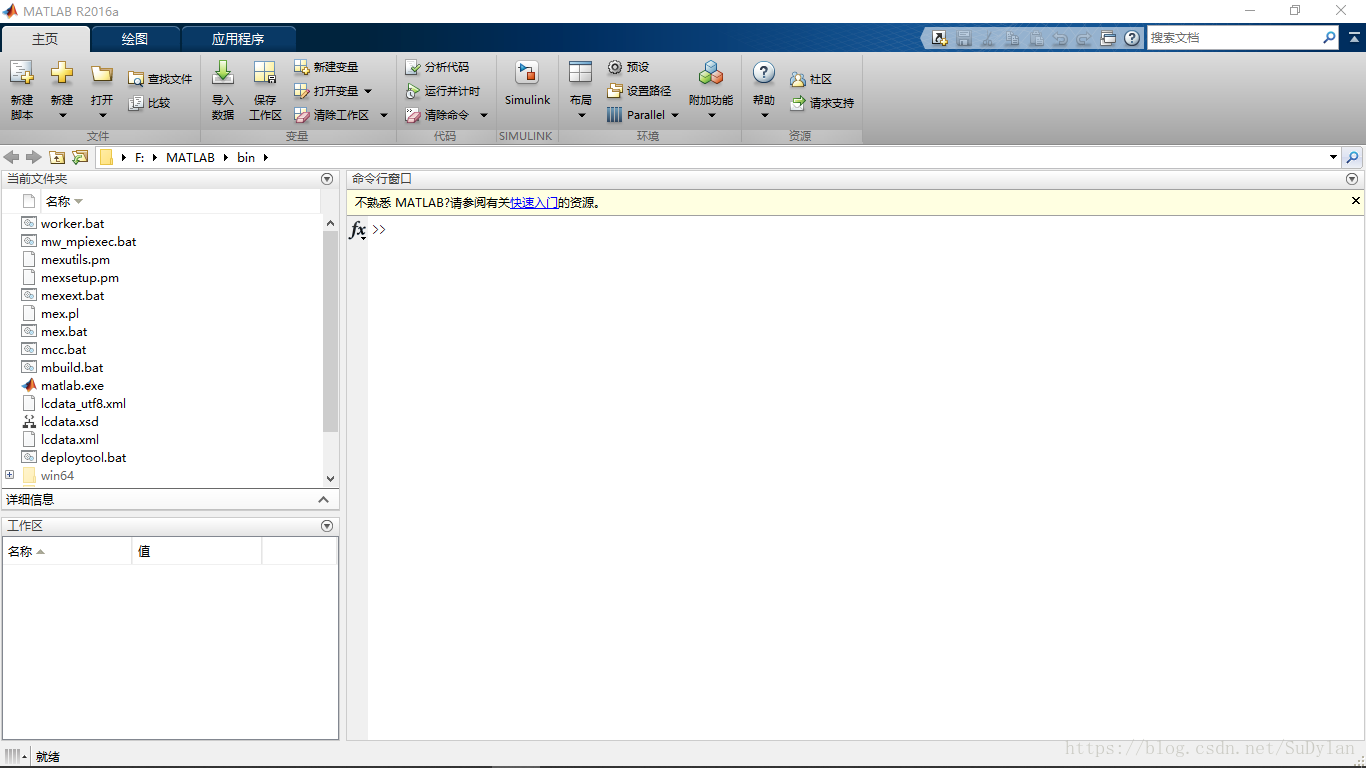Click the Help (帮助) question mark icon
Image resolution: width=1366 pixels, height=768 pixels.
(764, 73)
